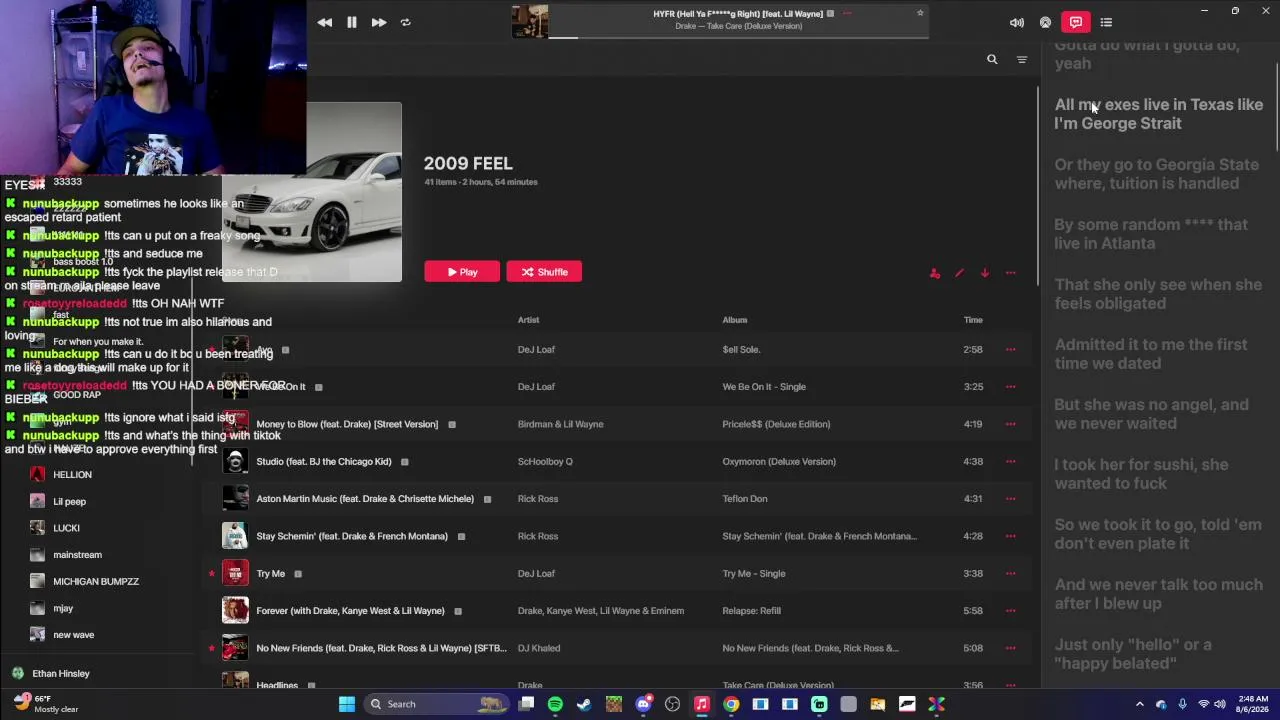Jump to lyric 'Admitted it to me the first time'
The width and height of the screenshot is (1280, 720).
point(1151,354)
